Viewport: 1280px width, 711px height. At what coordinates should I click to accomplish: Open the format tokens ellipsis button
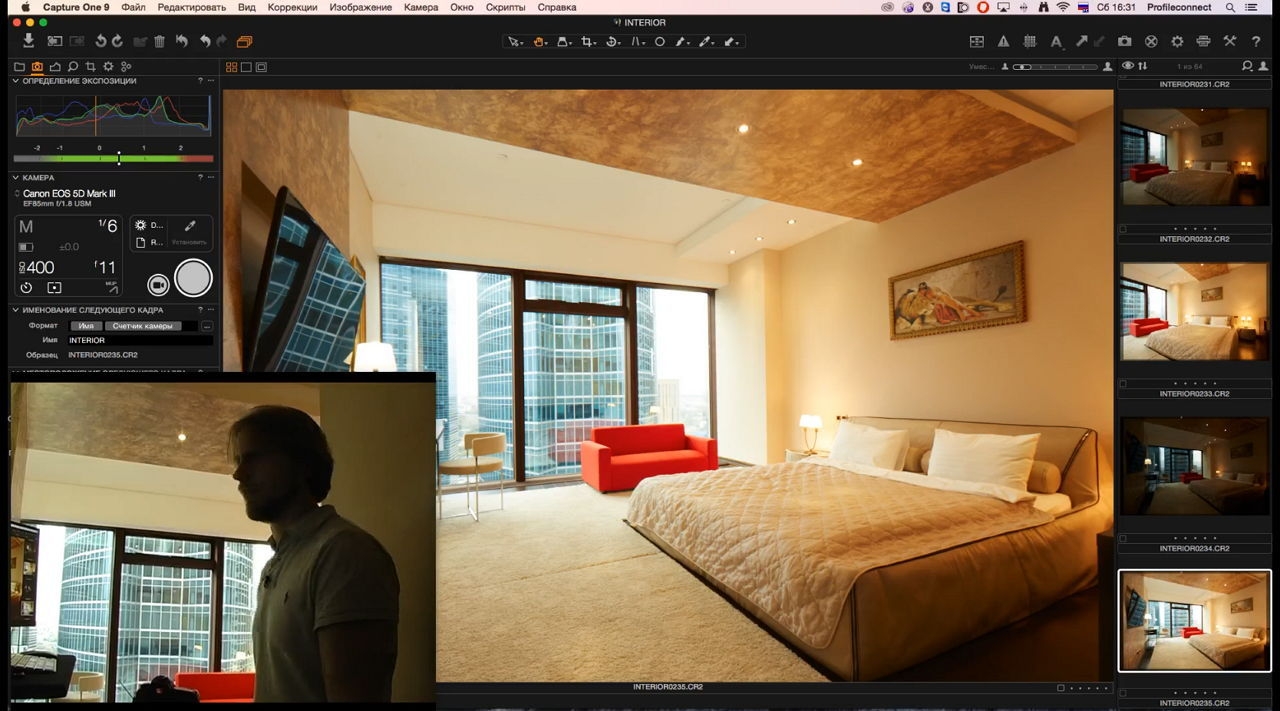coord(207,326)
